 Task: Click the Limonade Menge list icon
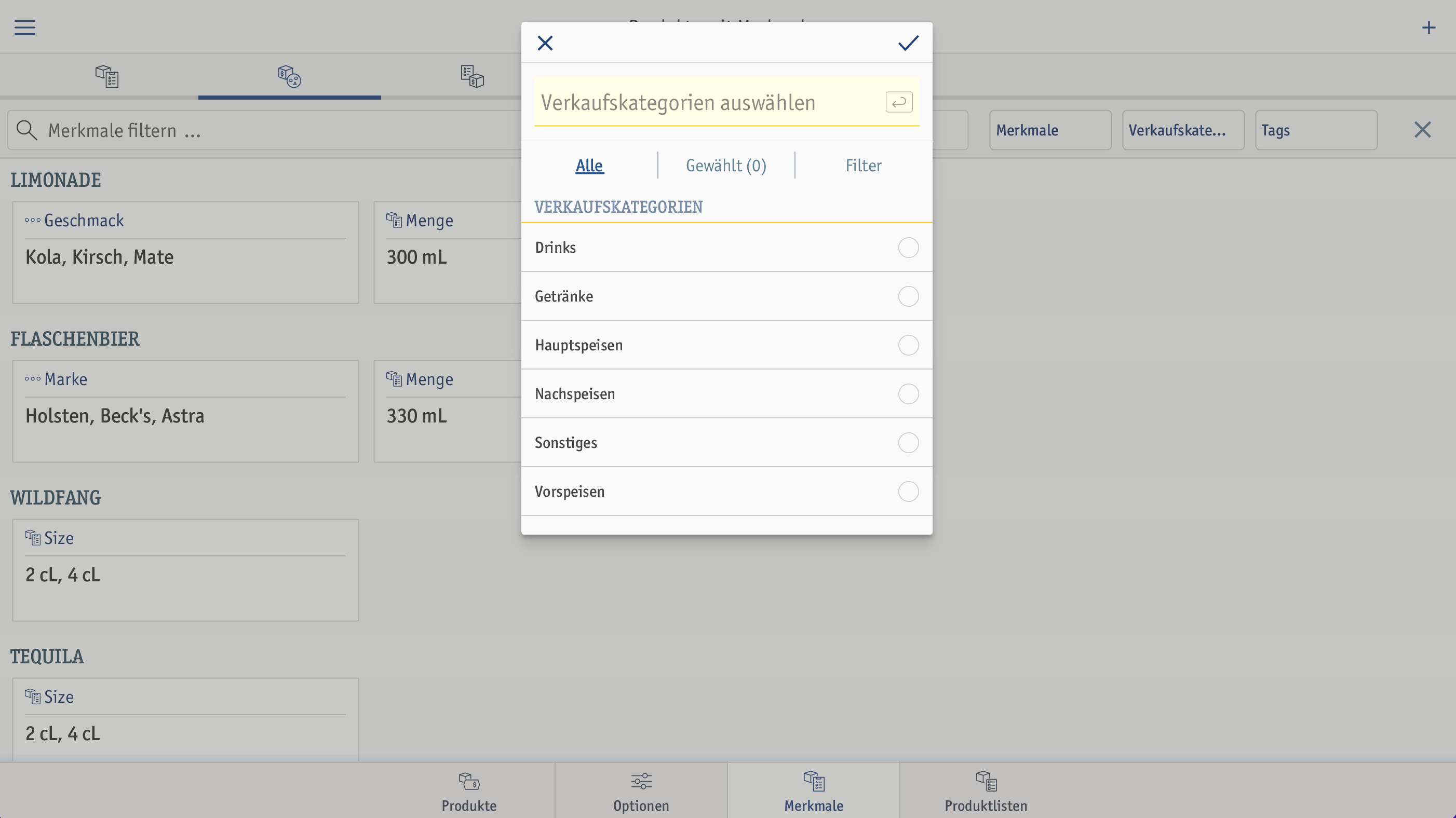pyautogui.click(x=394, y=220)
